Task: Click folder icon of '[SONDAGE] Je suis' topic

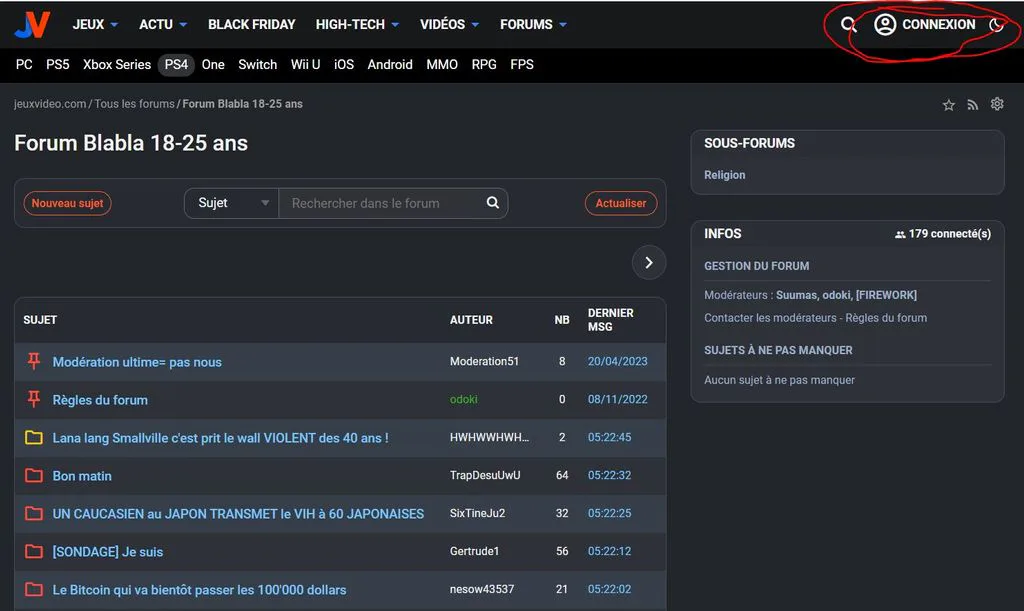Action: click(34, 552)
